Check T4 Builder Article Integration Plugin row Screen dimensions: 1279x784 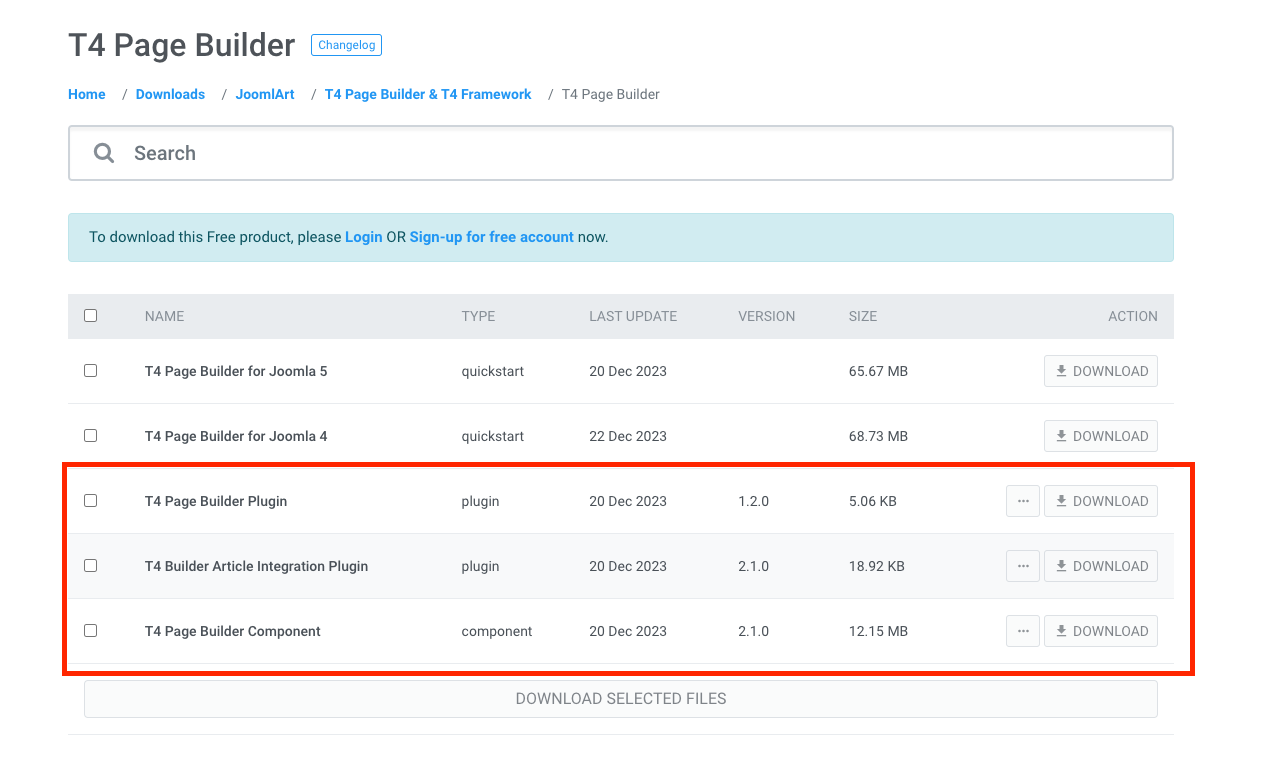click(91, 566)
